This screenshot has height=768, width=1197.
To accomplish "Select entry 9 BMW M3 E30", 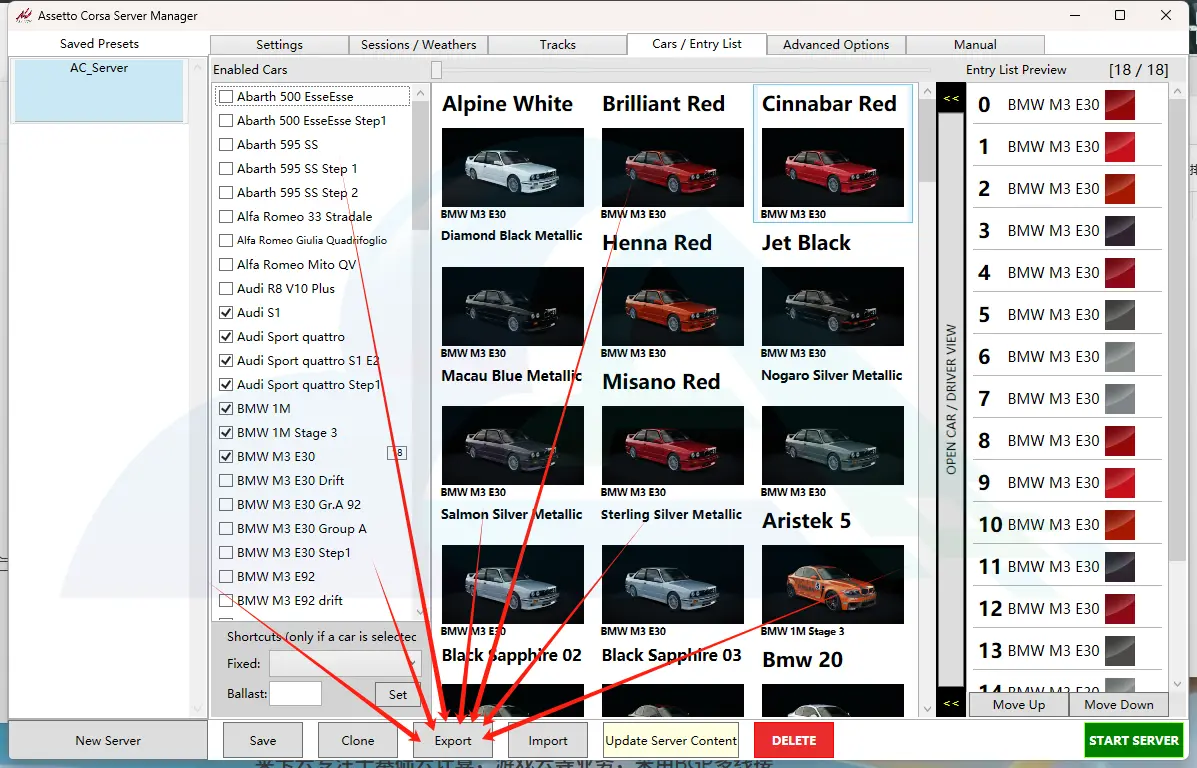I will [x=1066, y=482].
